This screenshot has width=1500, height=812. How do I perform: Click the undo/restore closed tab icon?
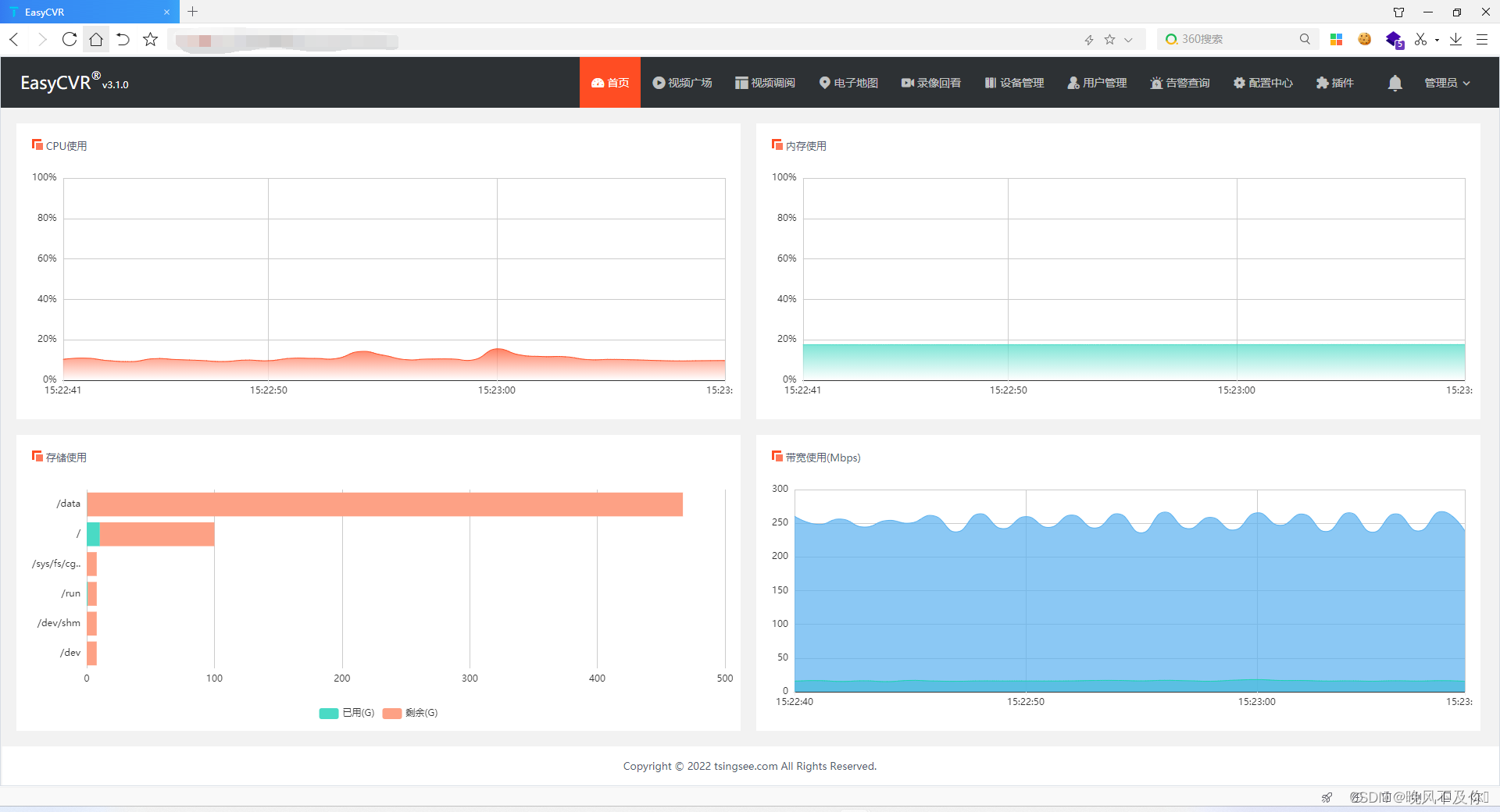[123, 39]
